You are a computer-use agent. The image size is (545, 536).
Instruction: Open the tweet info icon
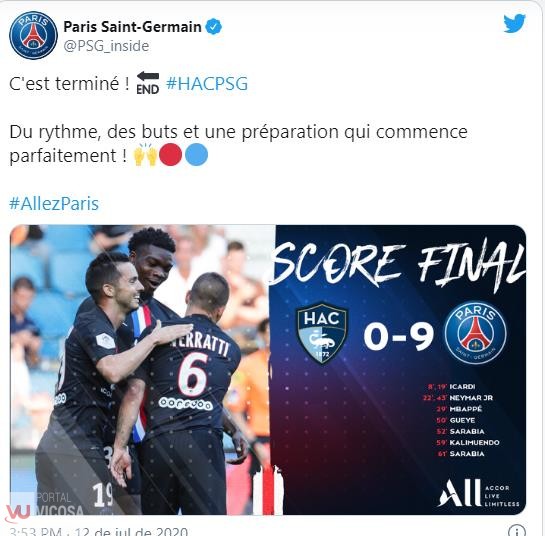pyautogui.click(x=517, y=530)
